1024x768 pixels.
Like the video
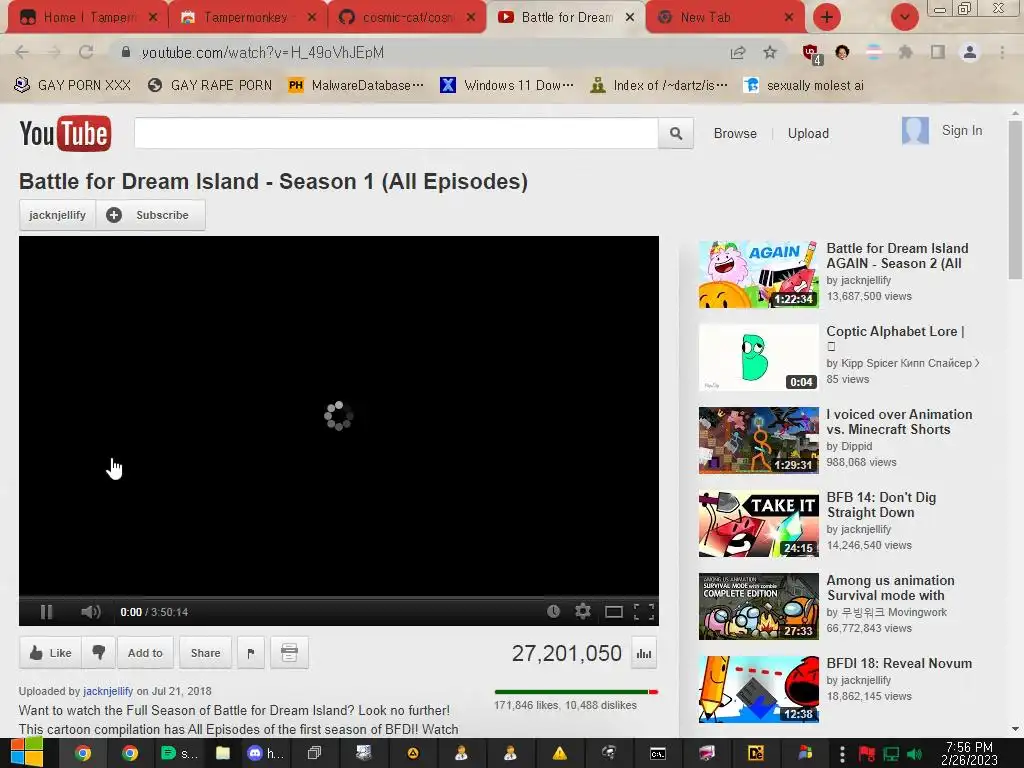coord(50,652)
